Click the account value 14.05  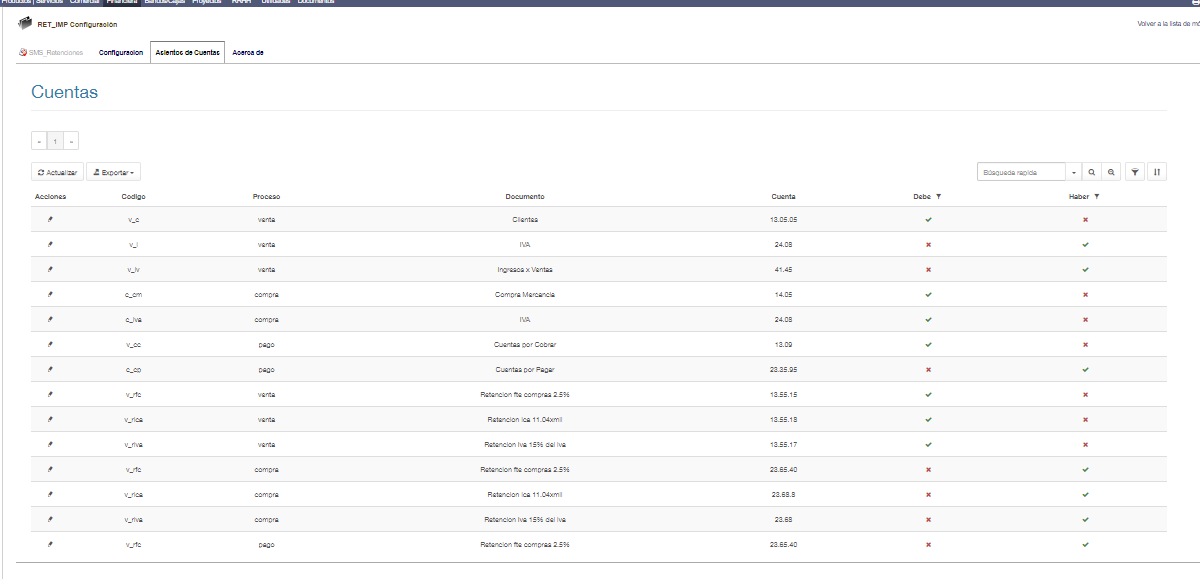pyautogui.click(x=784, y=294)
